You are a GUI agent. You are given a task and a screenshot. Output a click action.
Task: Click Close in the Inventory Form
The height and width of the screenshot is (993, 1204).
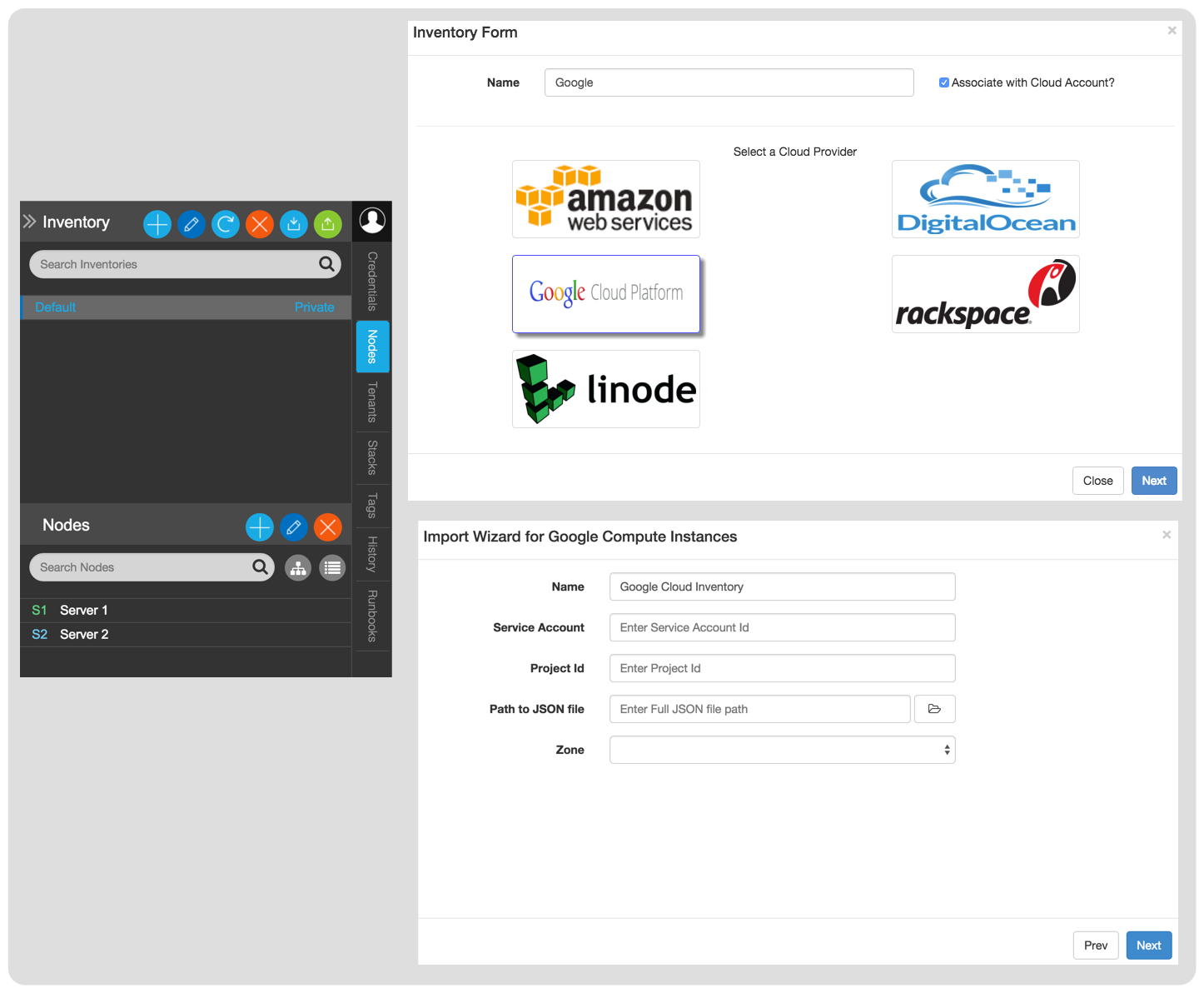tap(1097, 481)
